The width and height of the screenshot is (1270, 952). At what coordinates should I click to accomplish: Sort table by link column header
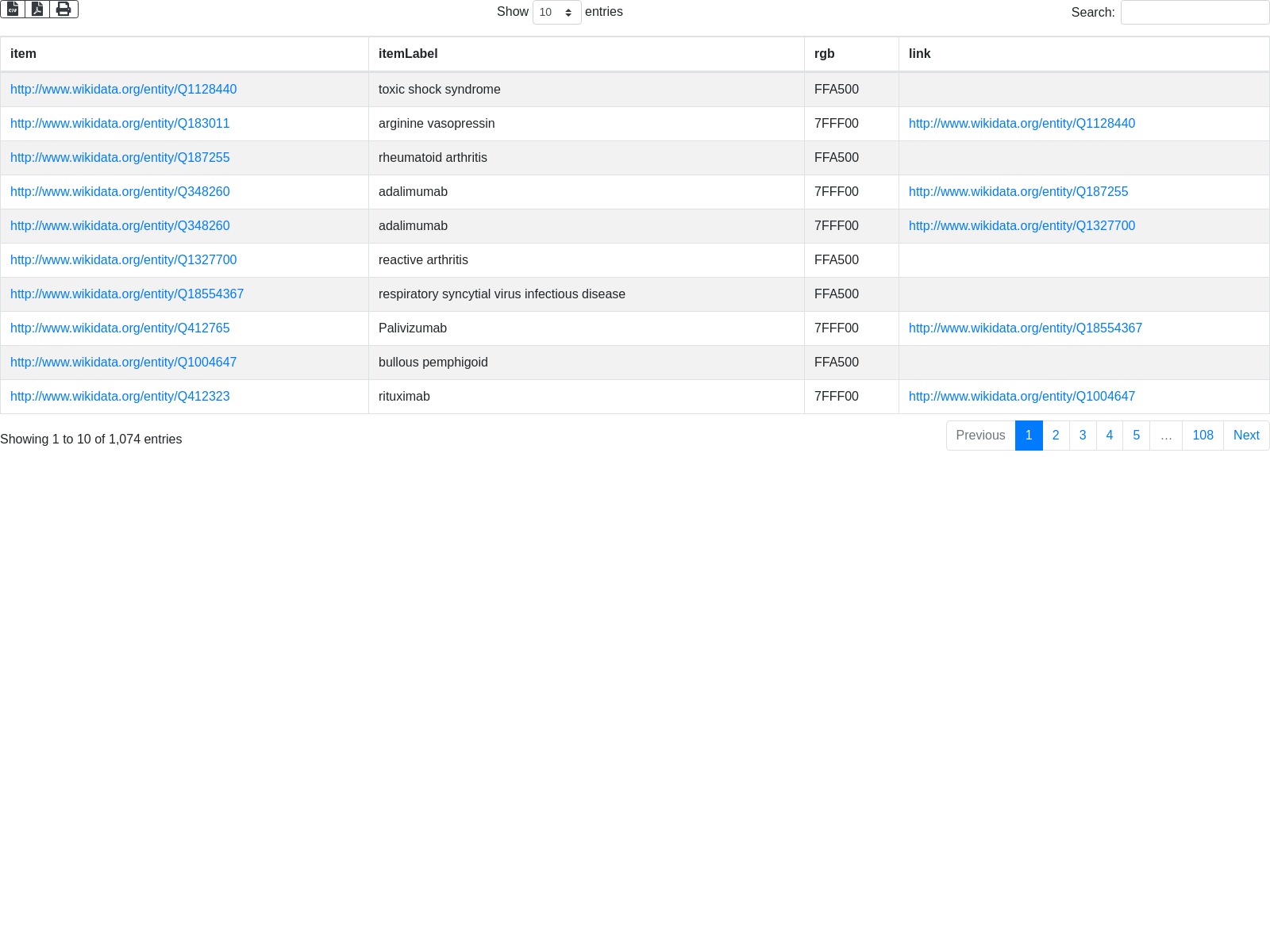pos(919,54)
